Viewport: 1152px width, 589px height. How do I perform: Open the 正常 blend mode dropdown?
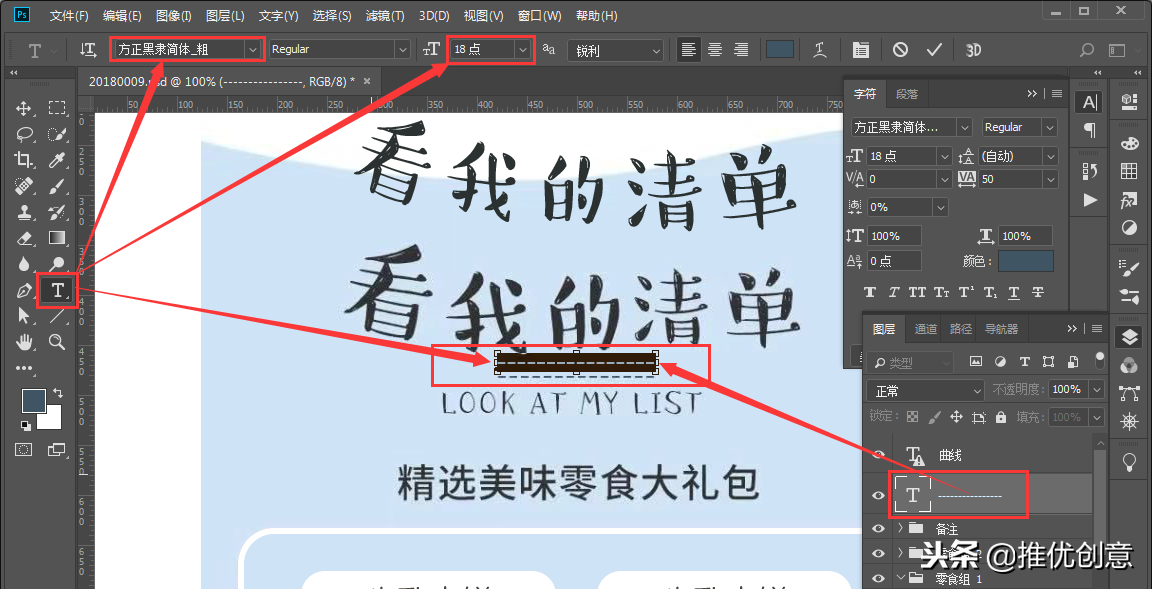[924, 389]
